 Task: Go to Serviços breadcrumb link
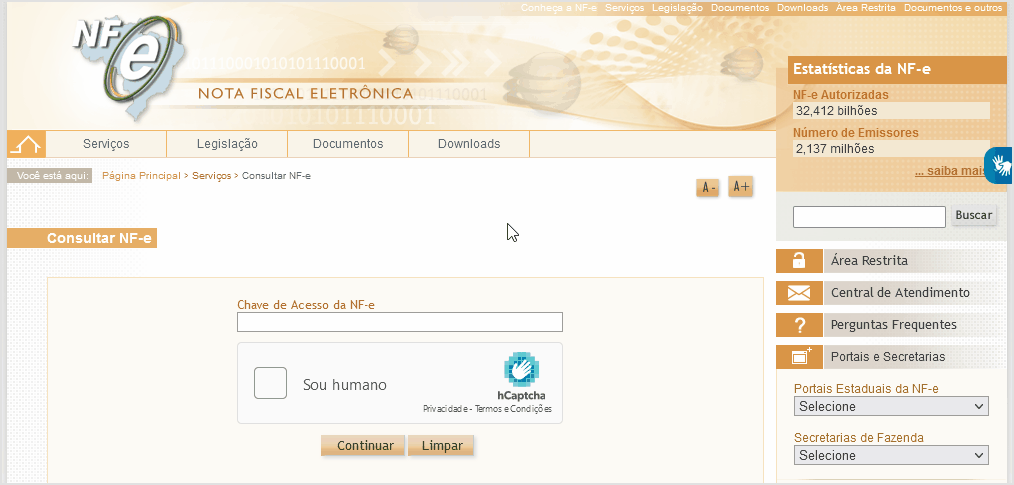coord(211,176)
